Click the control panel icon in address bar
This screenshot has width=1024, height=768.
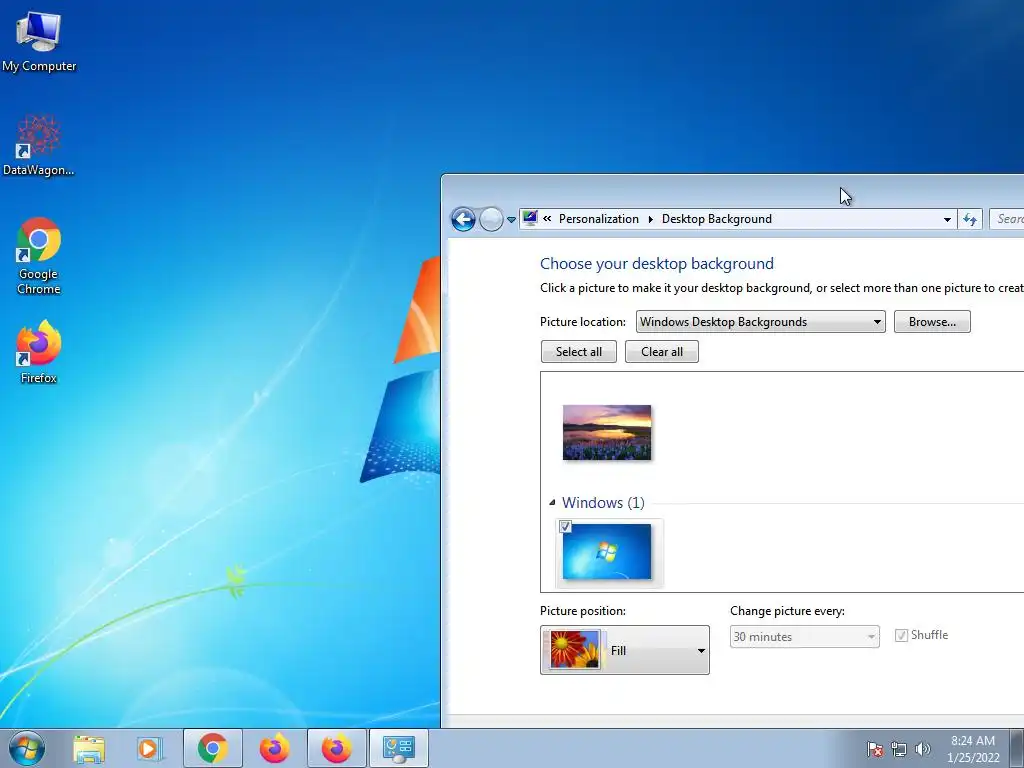click(x=530, y=218)
